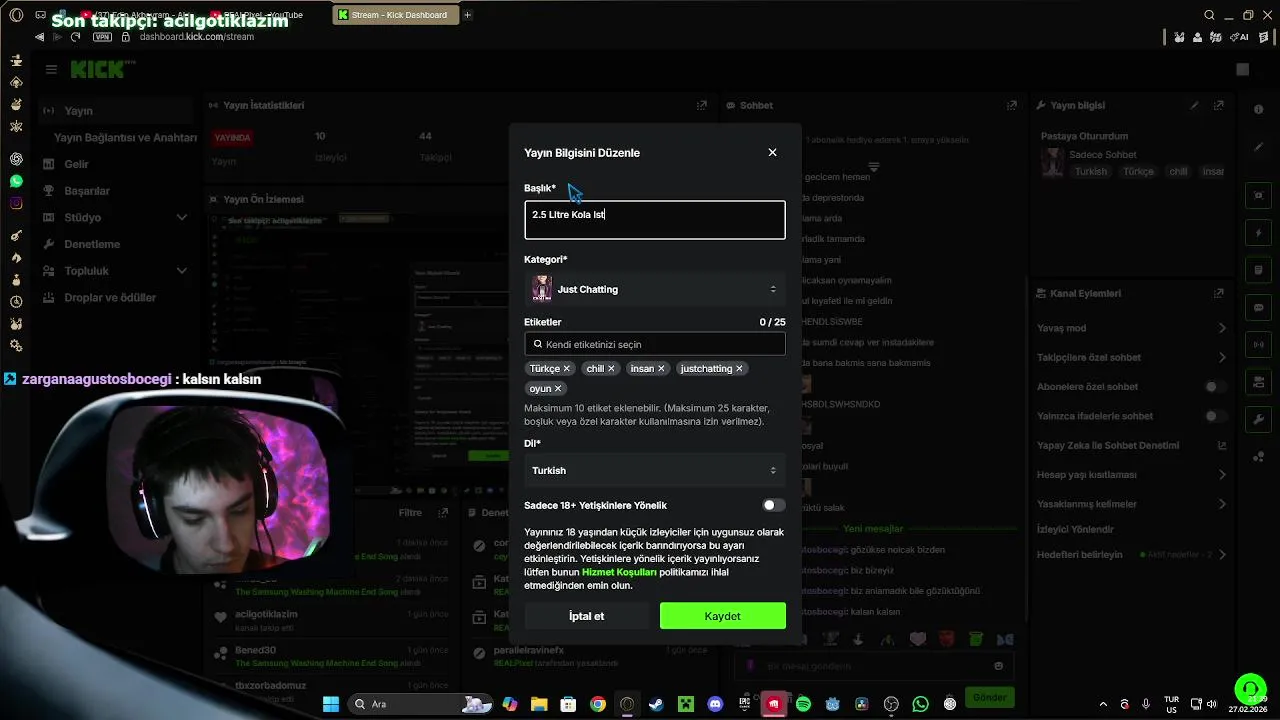
Task: Pop out the Yayın bilgisi panel
Action: 1218,105
